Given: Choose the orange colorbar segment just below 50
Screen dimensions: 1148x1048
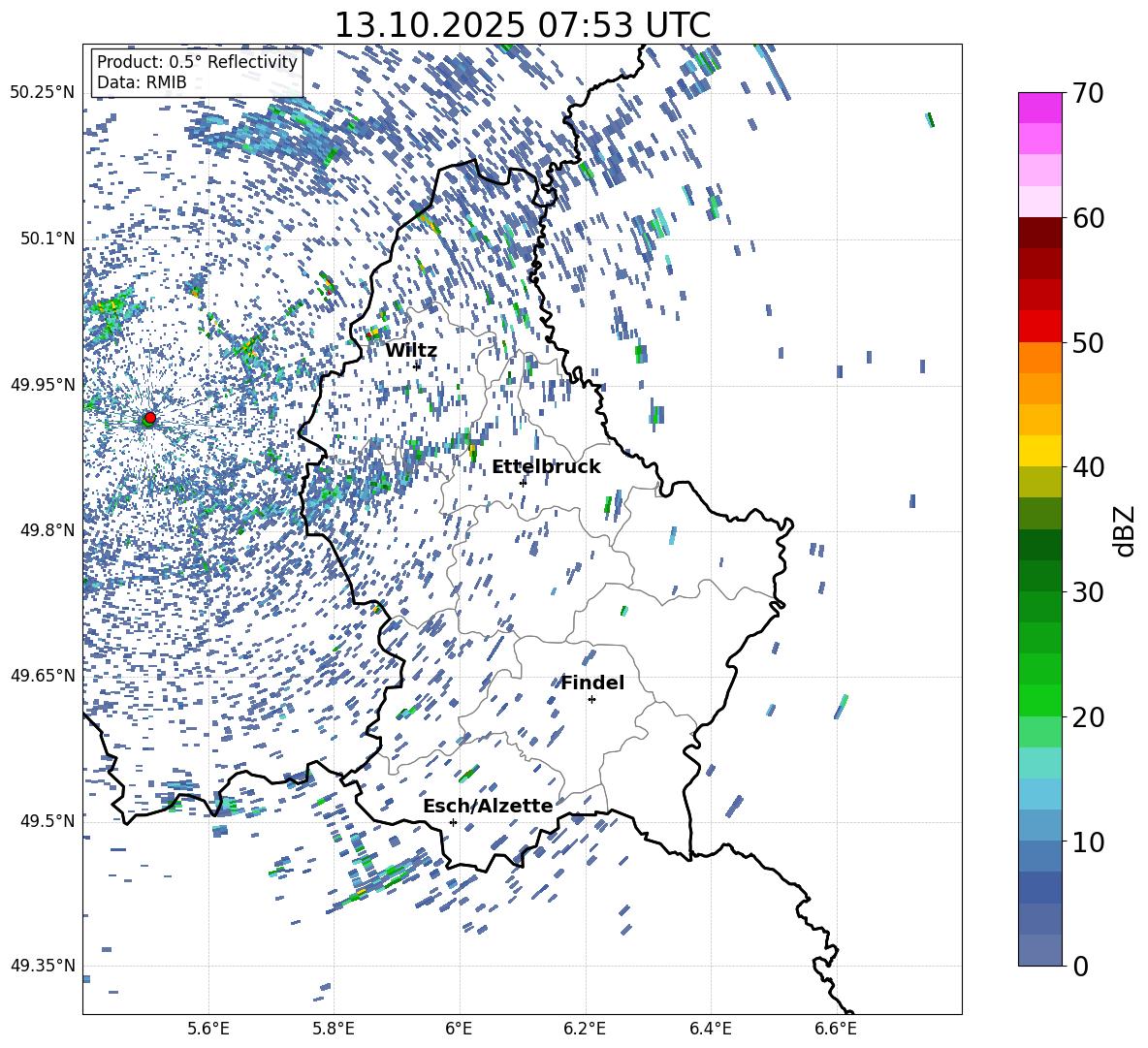Looking at the screenshot, I should pos(1040,358).
